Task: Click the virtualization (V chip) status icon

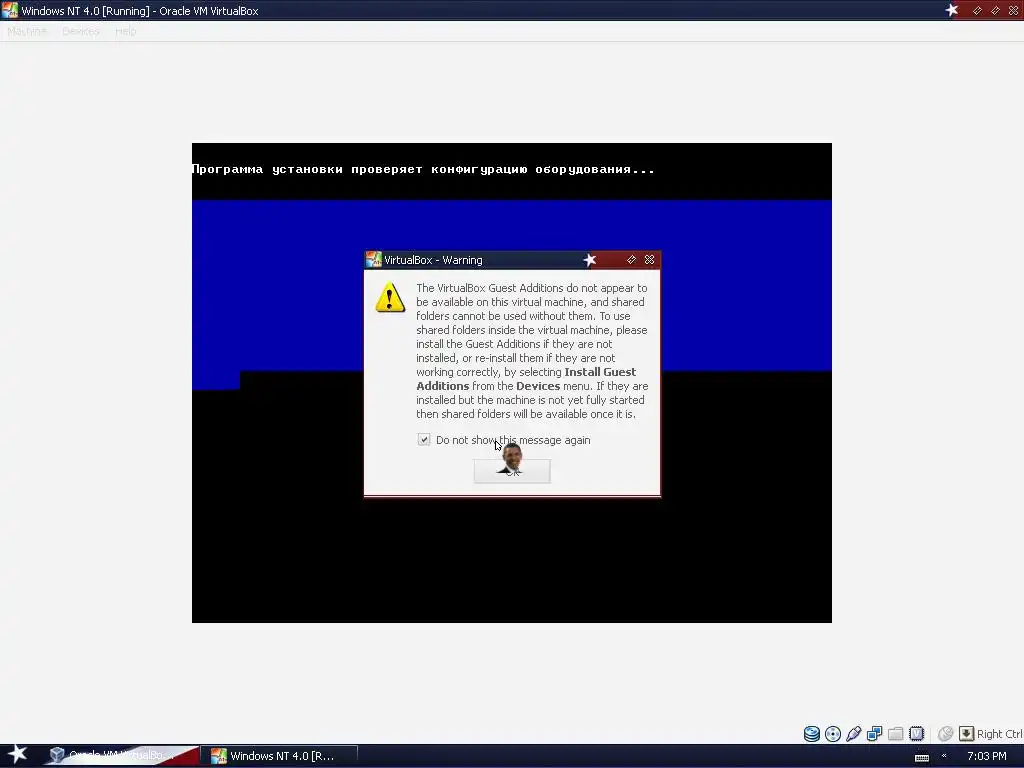Action: [x=916, y=734]
